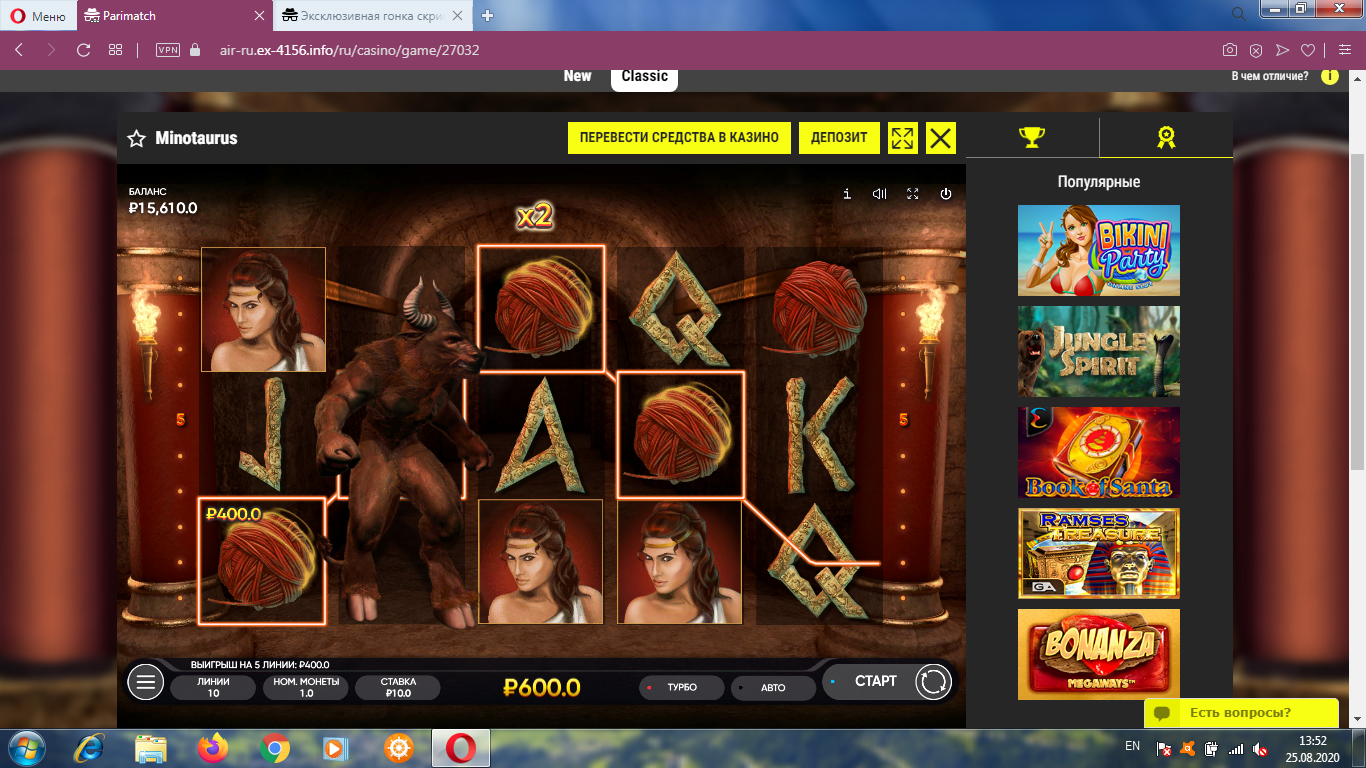Click ПЕРЕВЕСТИ СРЕДСТВА В КАЗИНО button
1366x768 pixels.
pyautogui.click(x=679, y=138)
